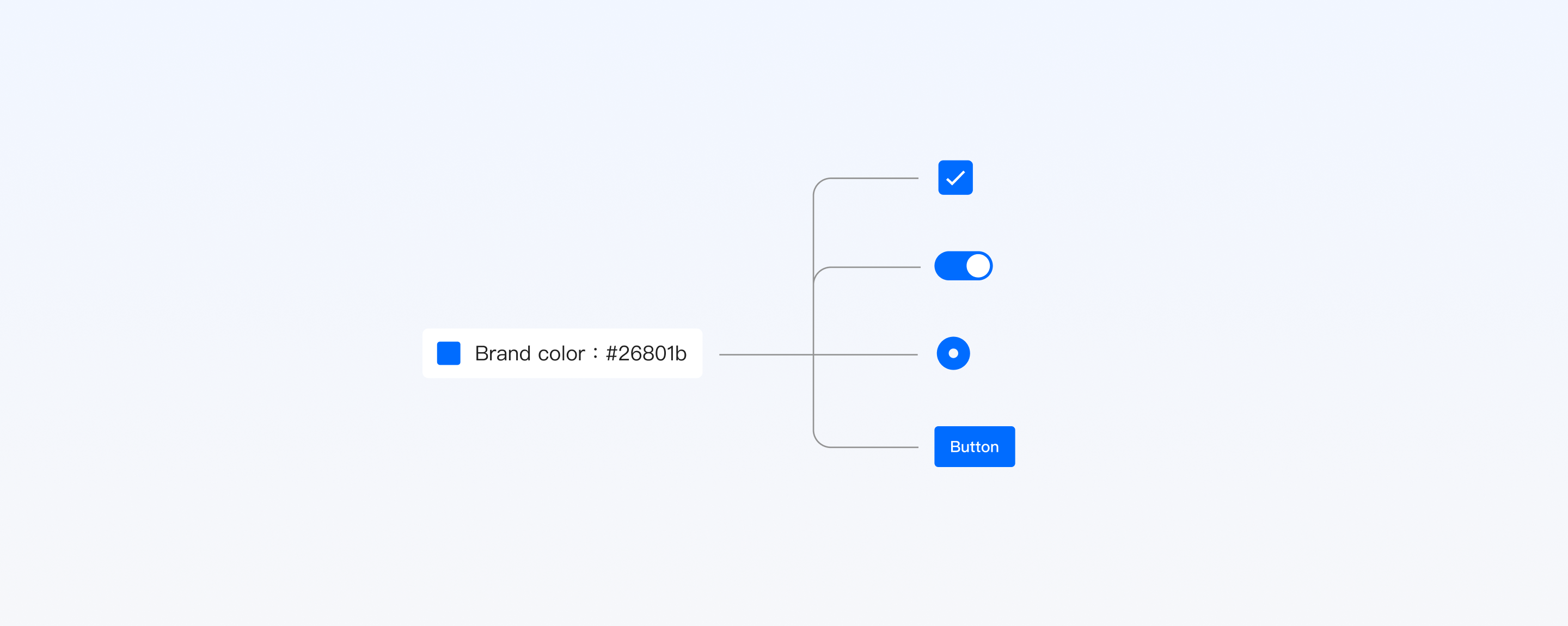This screenshot has height=626, width=1568.
Task: Click the colon in Brand color label
Action: coord(595,353)
